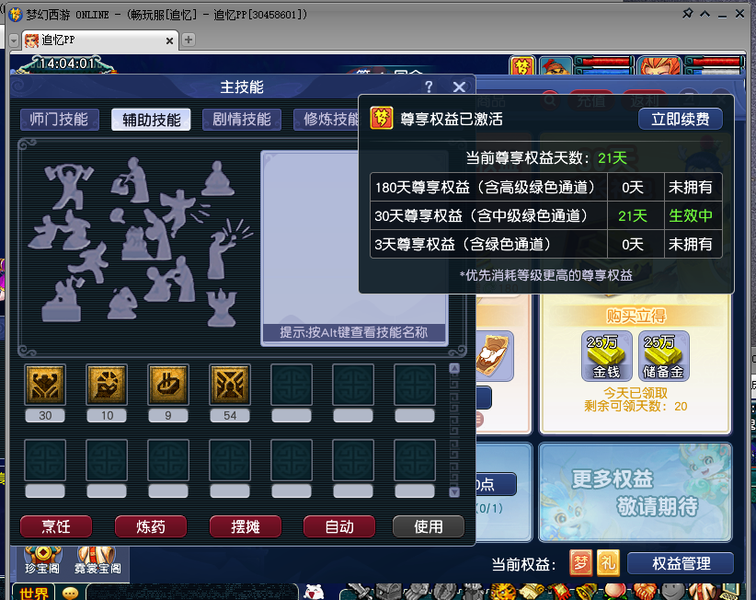Click the pet's red health bar
This screenshot has height=600, width=756.
[x=607, y=61]
